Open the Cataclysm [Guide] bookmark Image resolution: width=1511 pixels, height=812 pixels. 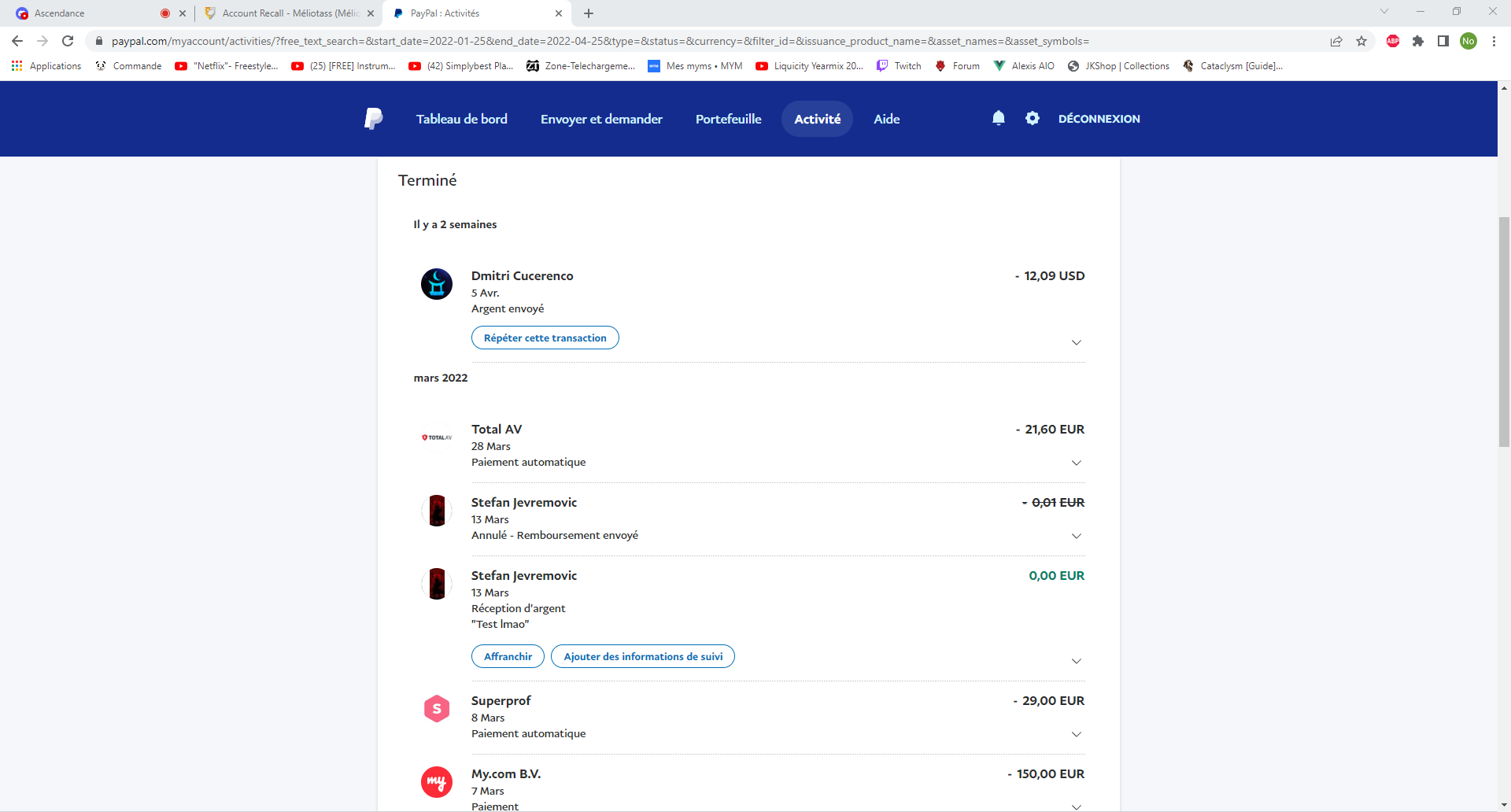click(x=1233, y=66)
